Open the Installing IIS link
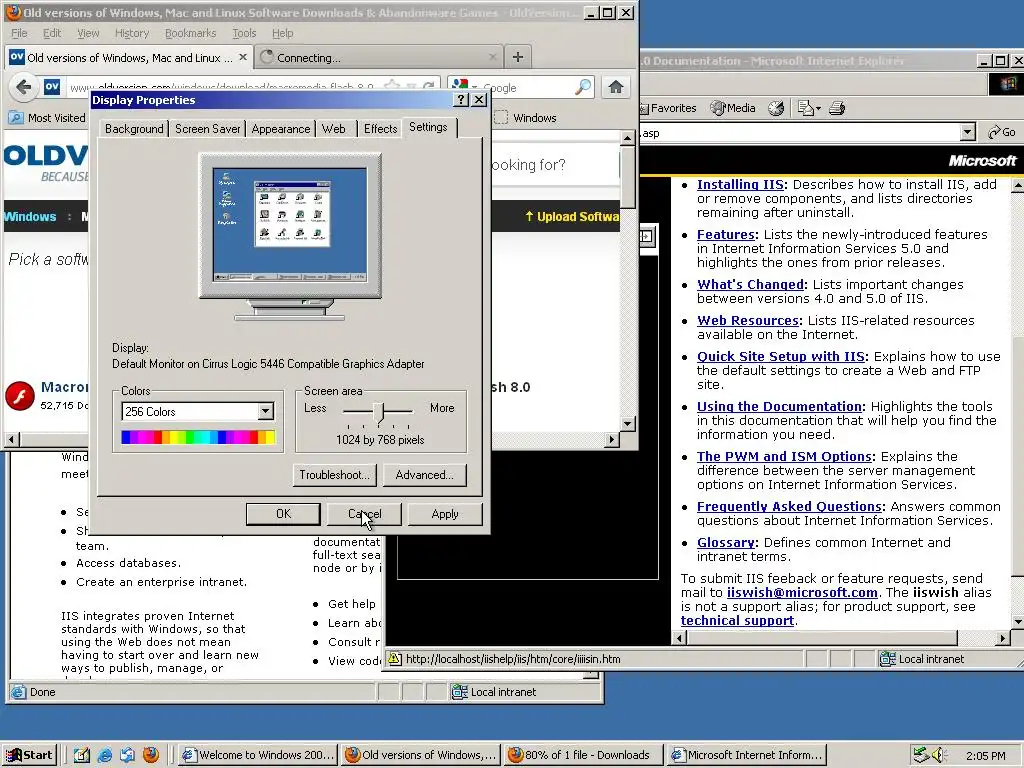 point(740,184)
